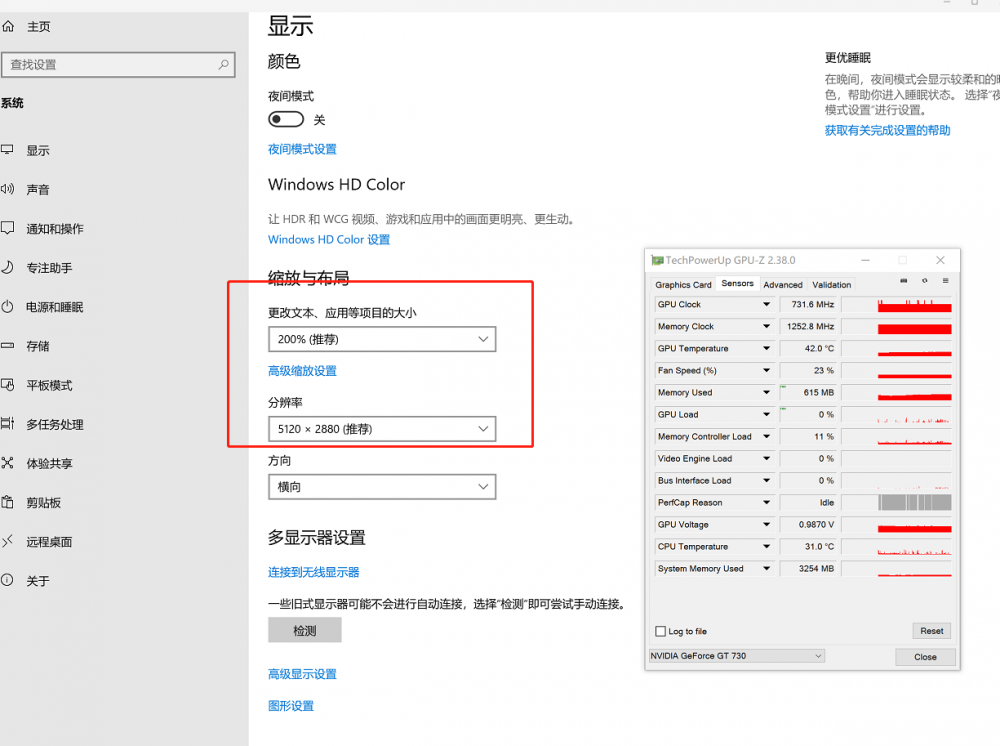
Task: Enable Log to file checkbox in GPU-Z
Action: [x=661, y=631]
